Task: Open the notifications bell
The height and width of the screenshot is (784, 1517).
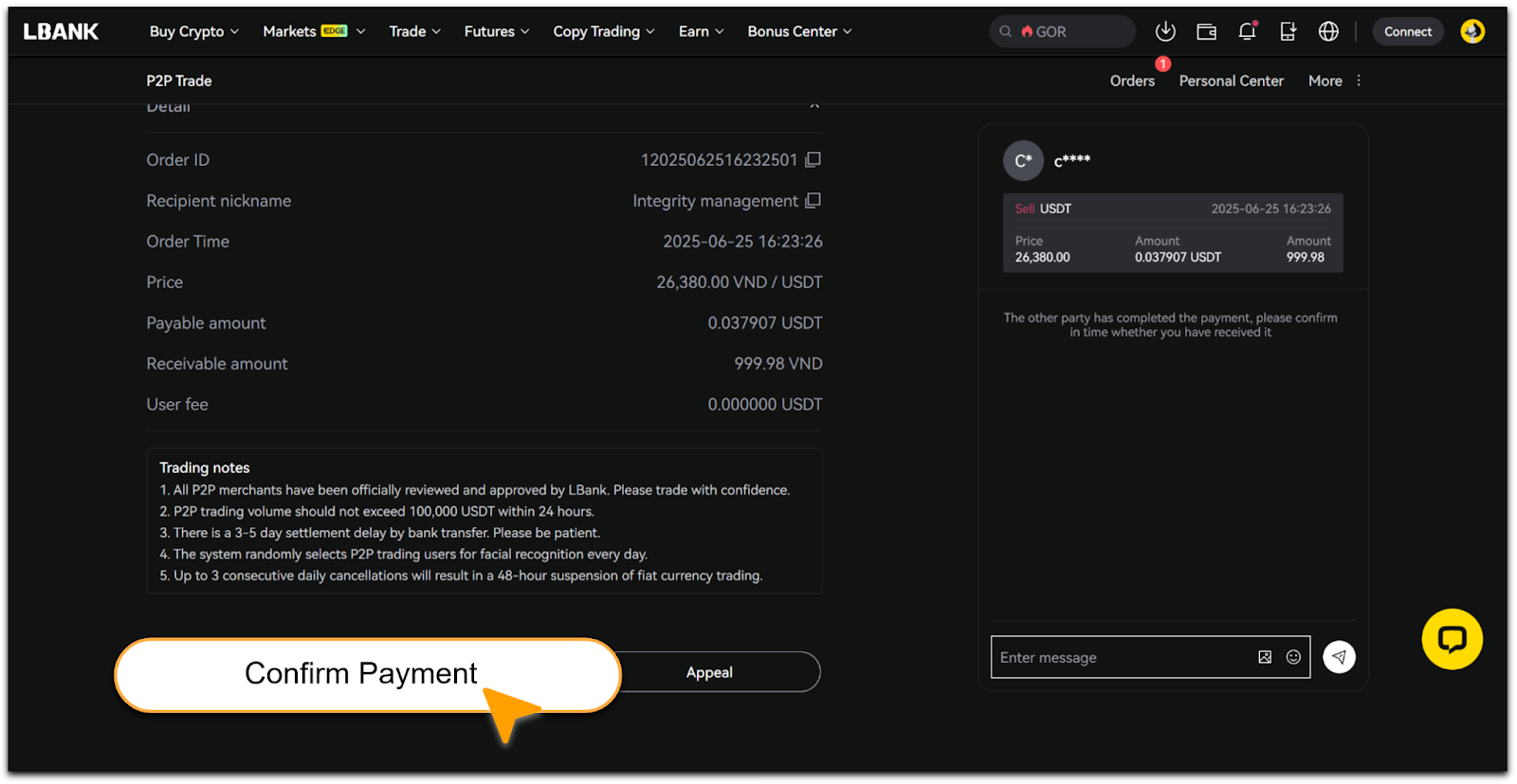Action: coord(1247,31)
